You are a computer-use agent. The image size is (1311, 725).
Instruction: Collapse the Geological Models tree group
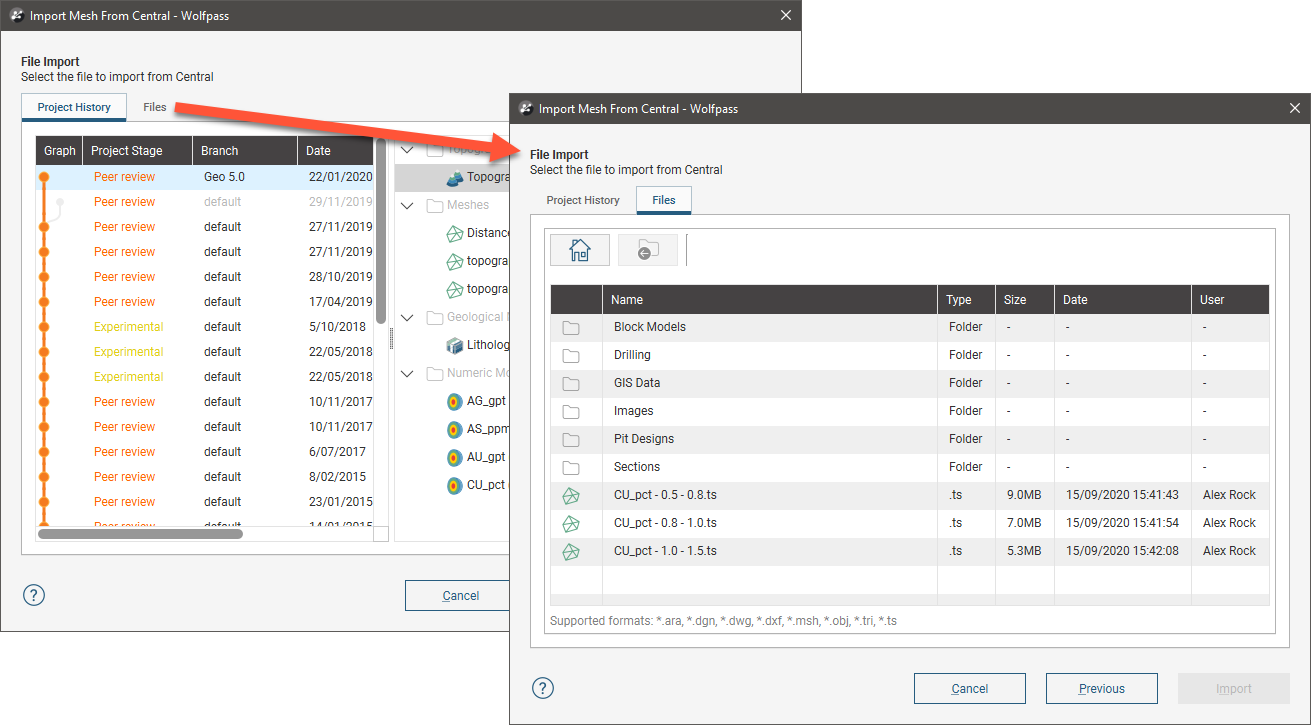[407, 318]
